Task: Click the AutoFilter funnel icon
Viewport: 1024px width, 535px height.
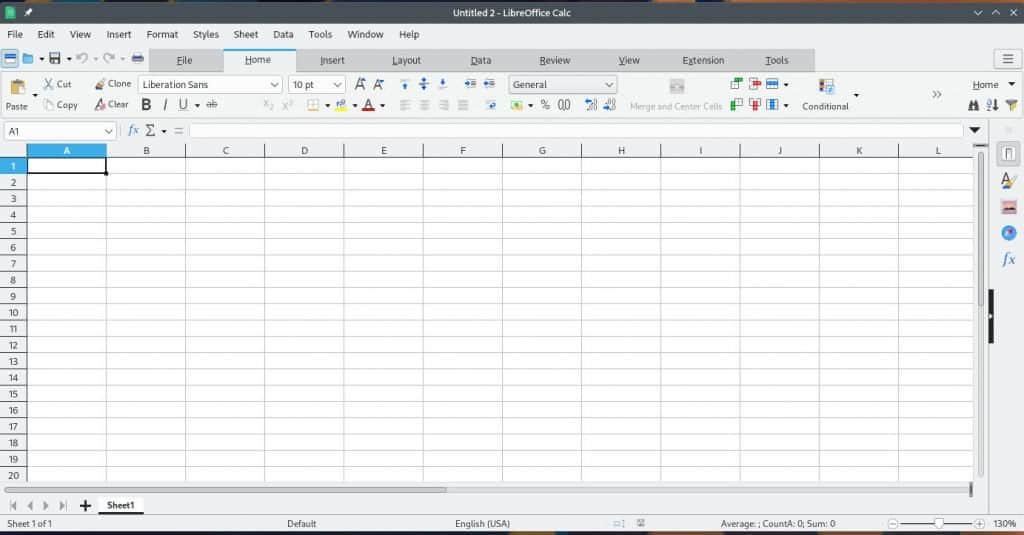Action: point(1011,105)
